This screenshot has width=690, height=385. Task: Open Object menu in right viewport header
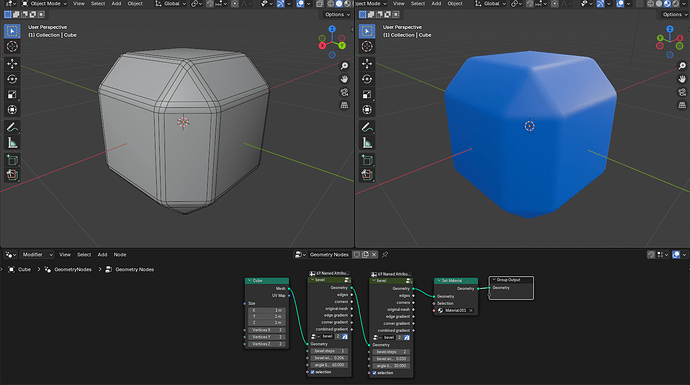tap(455, 4)
